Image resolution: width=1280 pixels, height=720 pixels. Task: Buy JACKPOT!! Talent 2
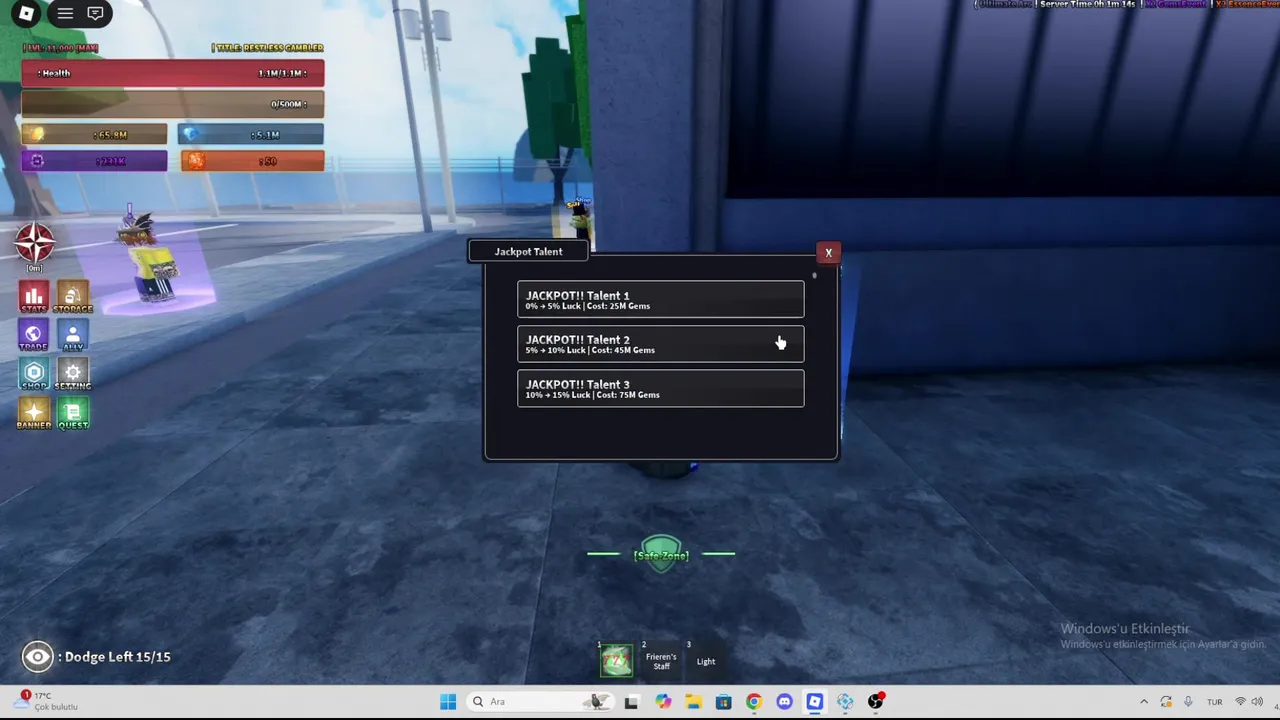(x=660, y=344)
